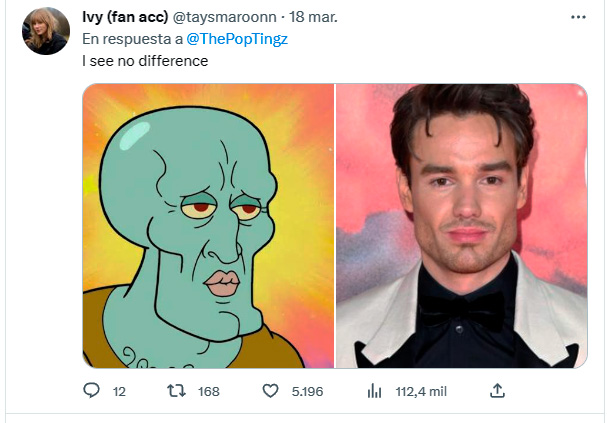Click the reply count 12
Viewport: 607px width, 423px height.
pos(119,392)
